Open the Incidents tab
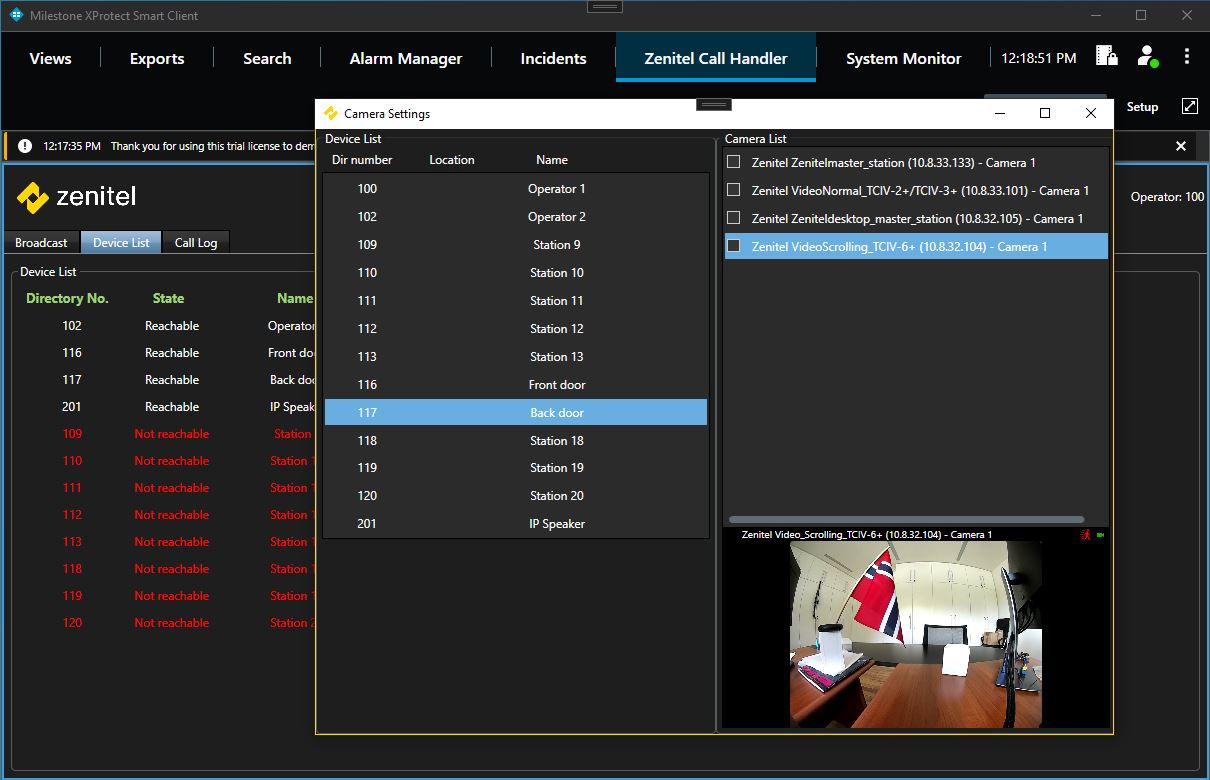This screenshot has height=780, width=1210. [x=553, y=58]
